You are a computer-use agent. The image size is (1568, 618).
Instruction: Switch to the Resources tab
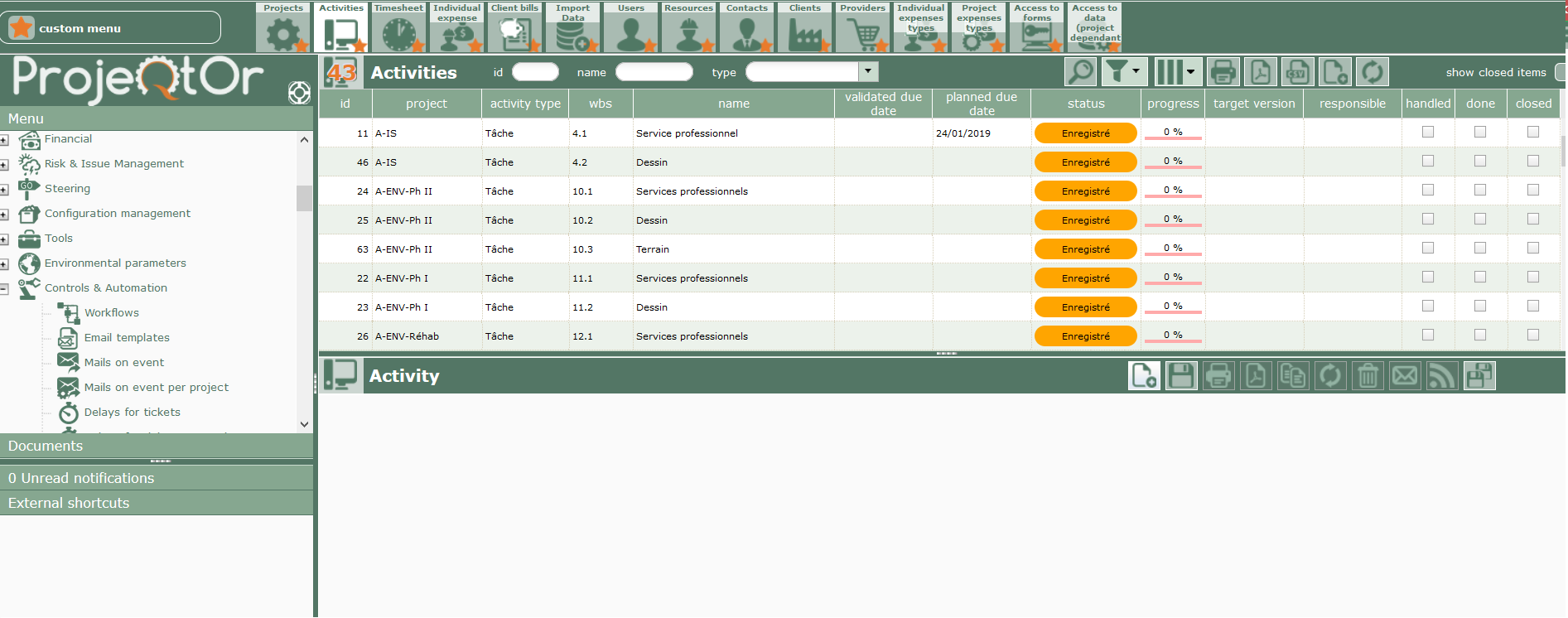[688, 27]
